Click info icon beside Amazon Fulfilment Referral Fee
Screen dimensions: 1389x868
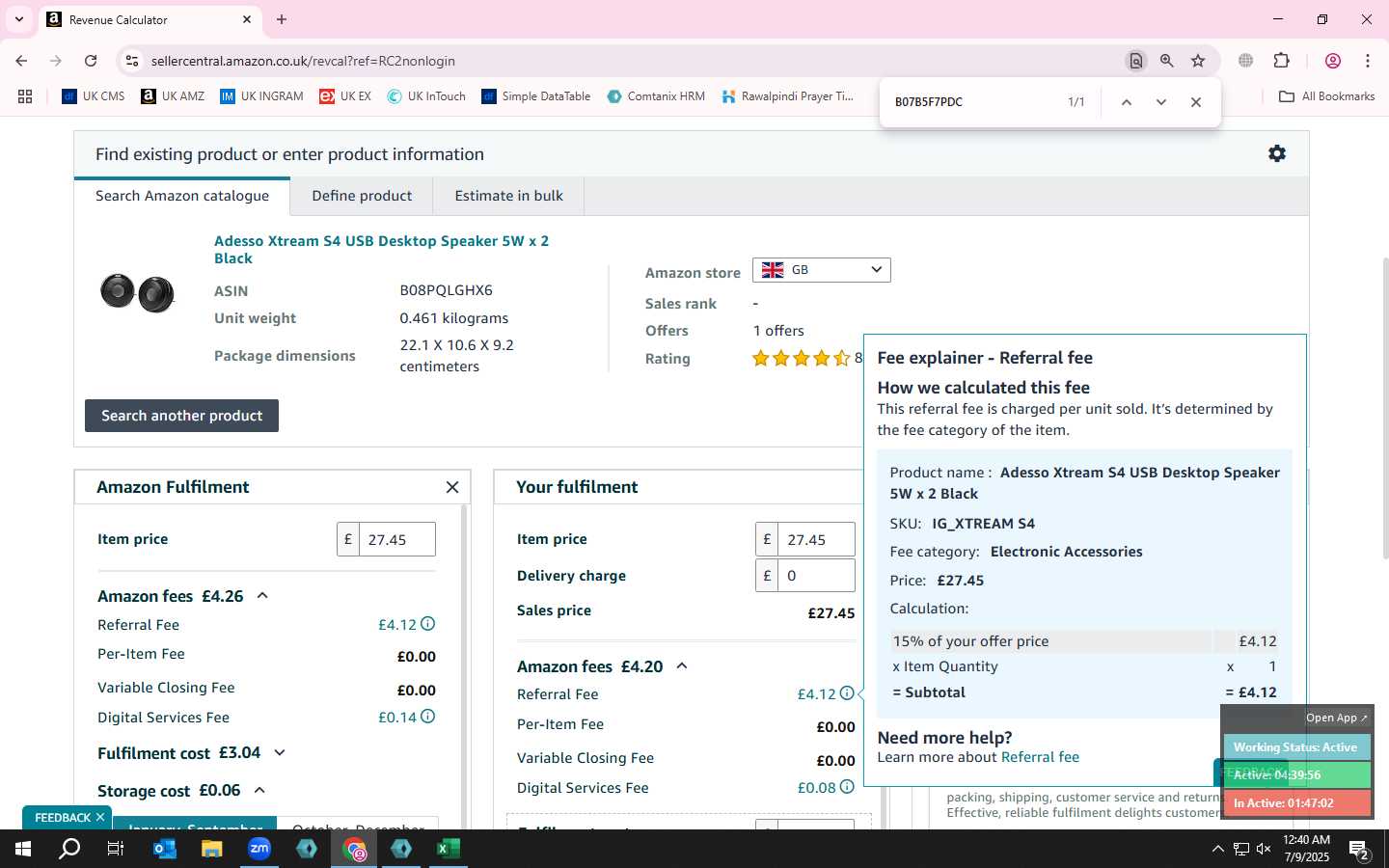(427, 624)
